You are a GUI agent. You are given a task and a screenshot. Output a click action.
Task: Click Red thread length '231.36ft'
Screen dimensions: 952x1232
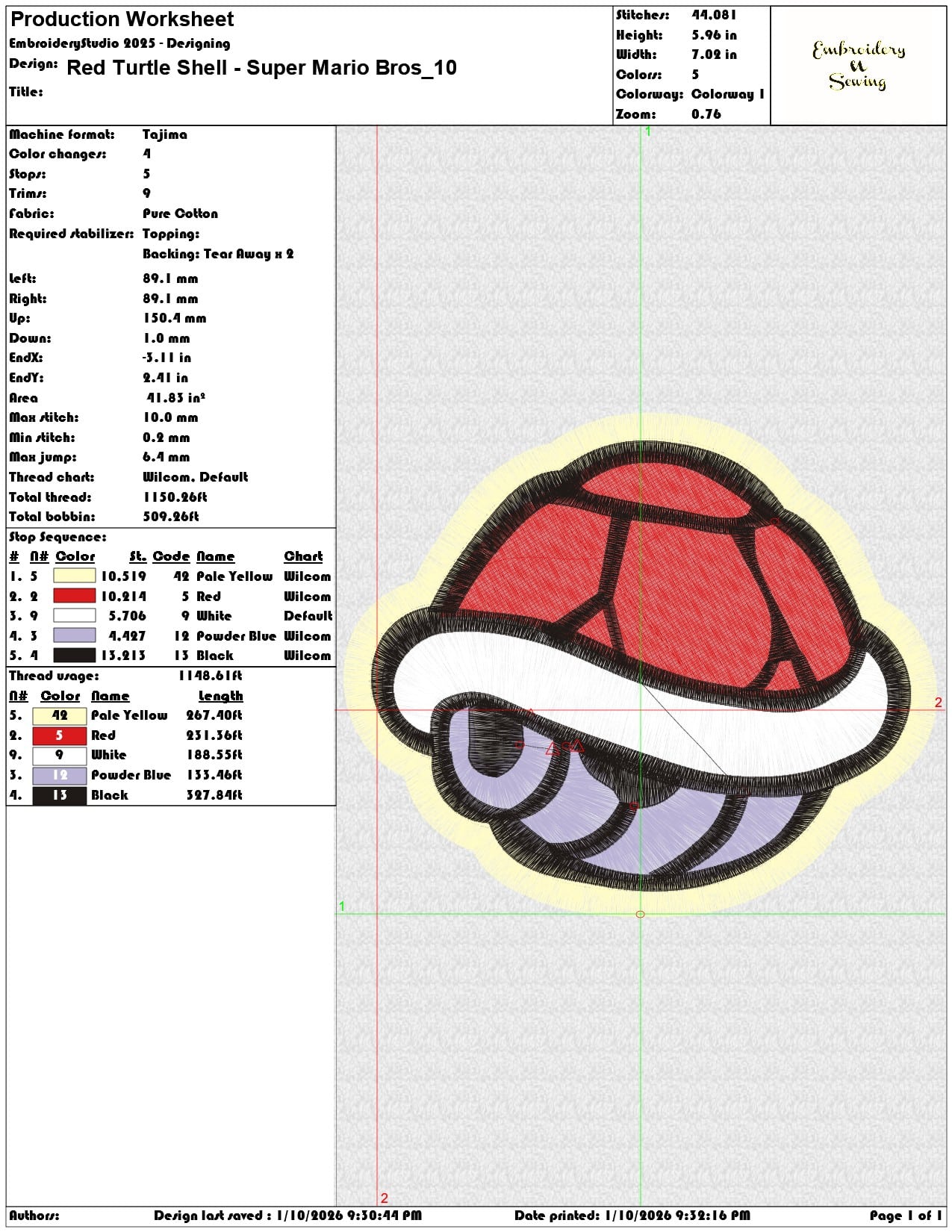coord(214,735)
